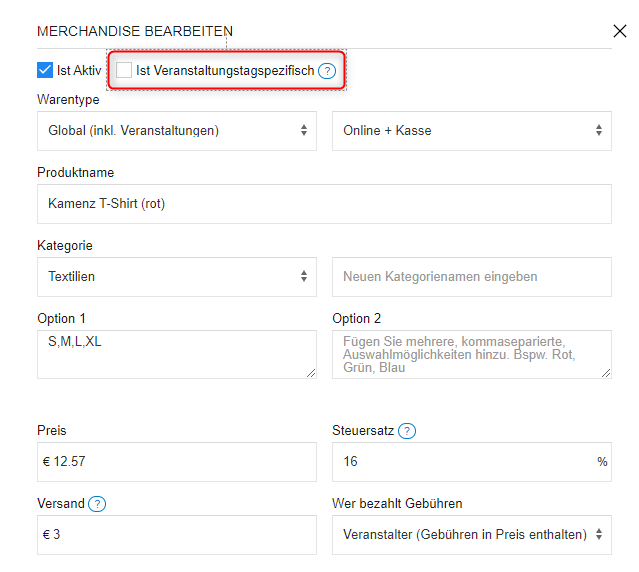Open the Online + Kasse dropdown

pyautogui.click(x=471, y=130)
